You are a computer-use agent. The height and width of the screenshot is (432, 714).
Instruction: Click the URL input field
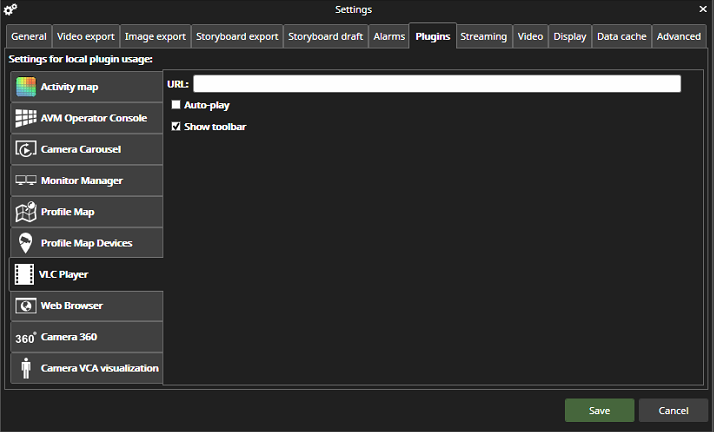(437, 84)
